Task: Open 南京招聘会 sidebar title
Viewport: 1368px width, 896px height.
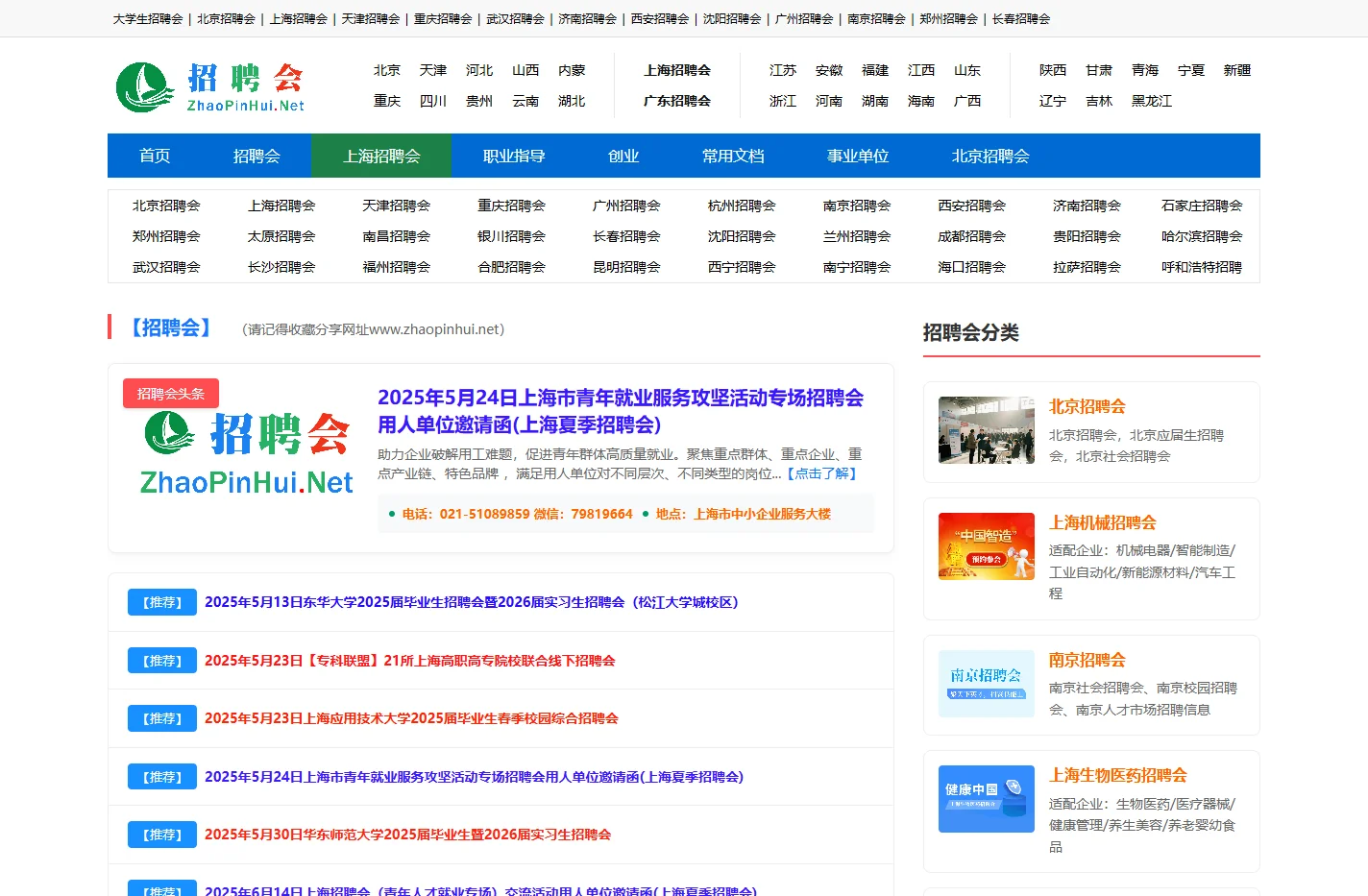Action: (1087, 660)
